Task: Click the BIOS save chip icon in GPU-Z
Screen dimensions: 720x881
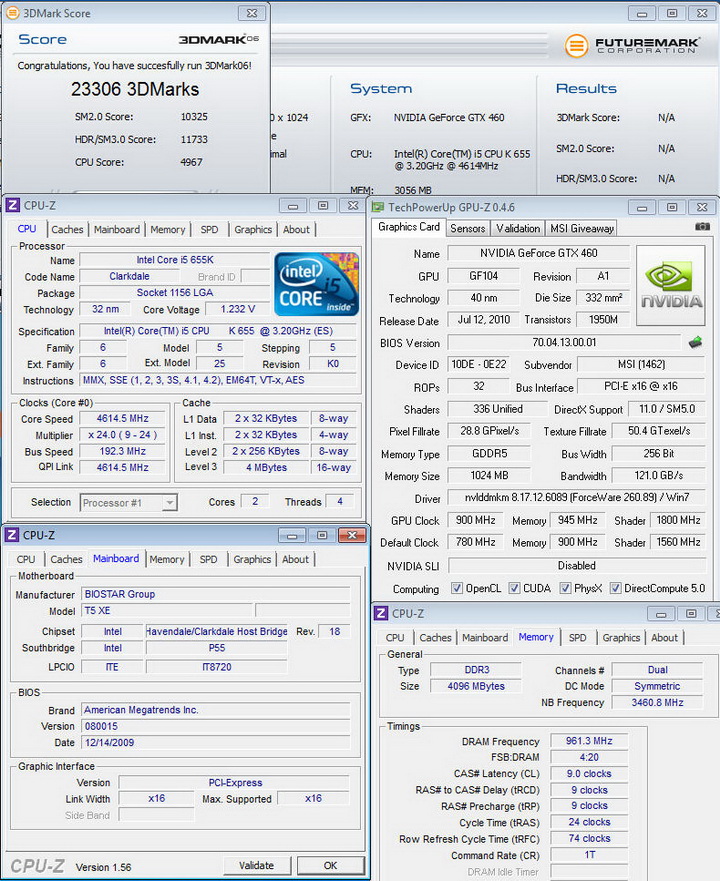Action: click(x=695, y=342)
